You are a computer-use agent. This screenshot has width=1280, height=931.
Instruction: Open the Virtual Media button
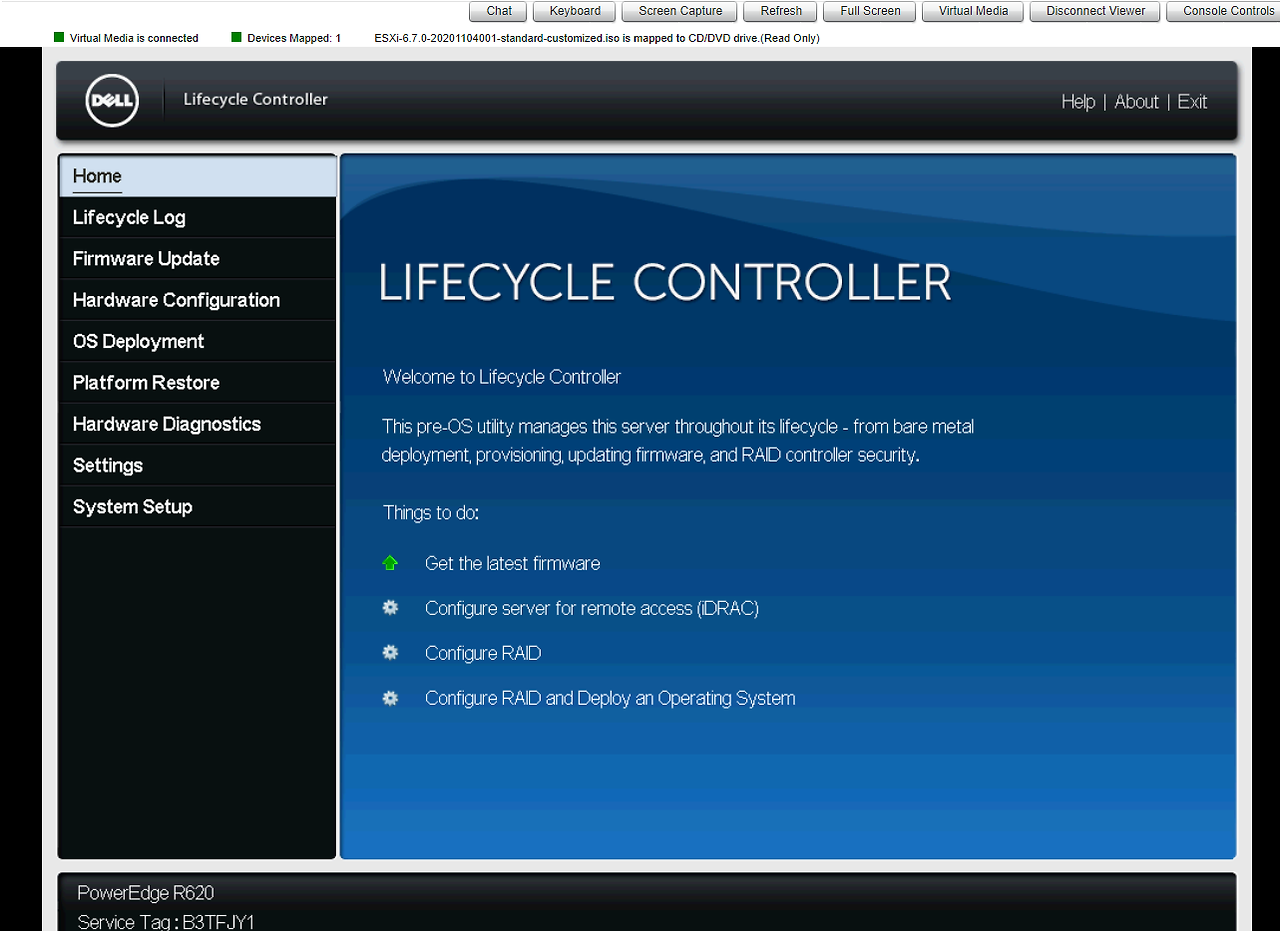(973, 11)
